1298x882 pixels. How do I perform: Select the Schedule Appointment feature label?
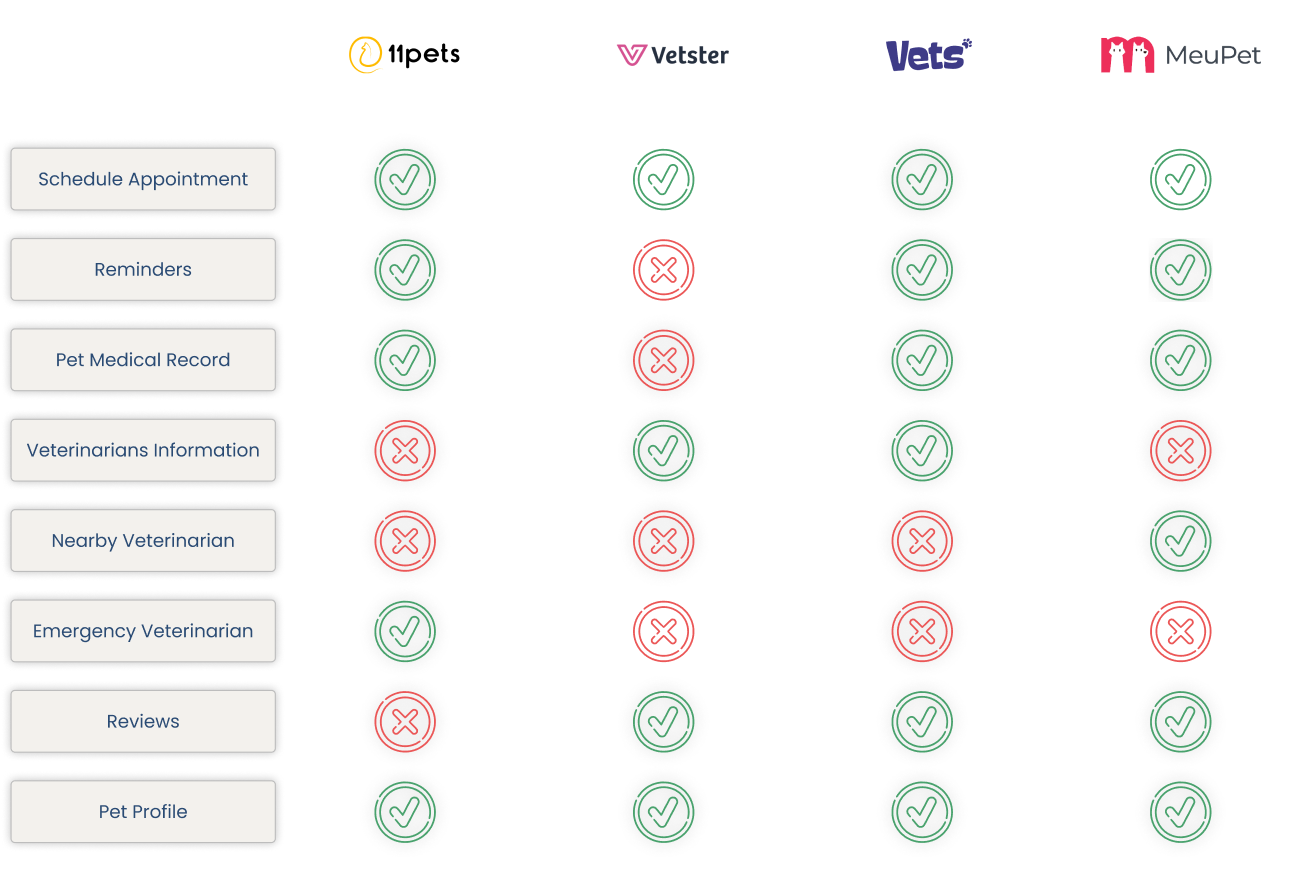143,179
